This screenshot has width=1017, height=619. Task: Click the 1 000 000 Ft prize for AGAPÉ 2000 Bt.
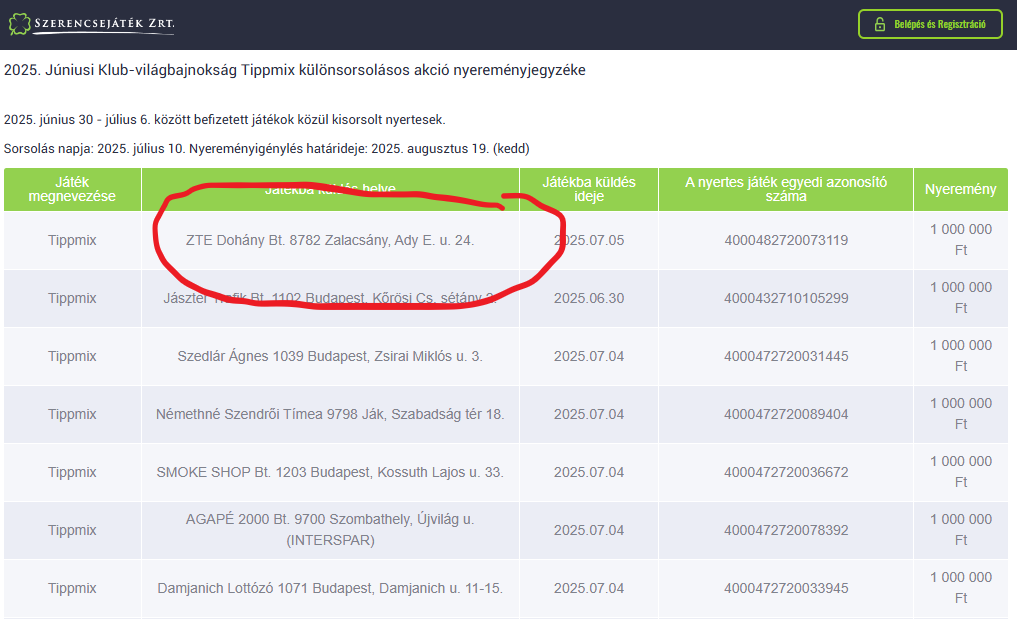point(961,529)
